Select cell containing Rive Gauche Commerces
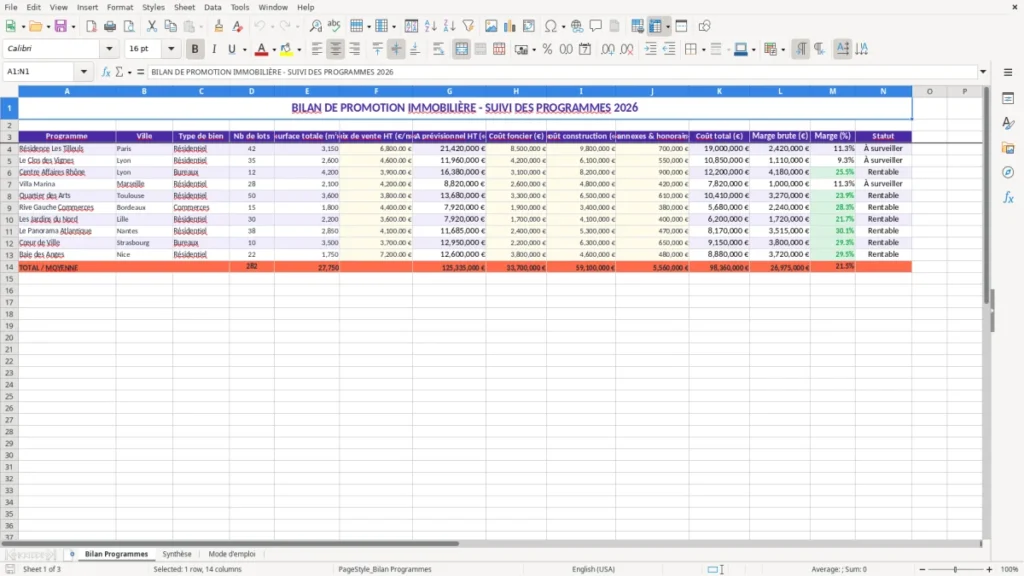 67,208
